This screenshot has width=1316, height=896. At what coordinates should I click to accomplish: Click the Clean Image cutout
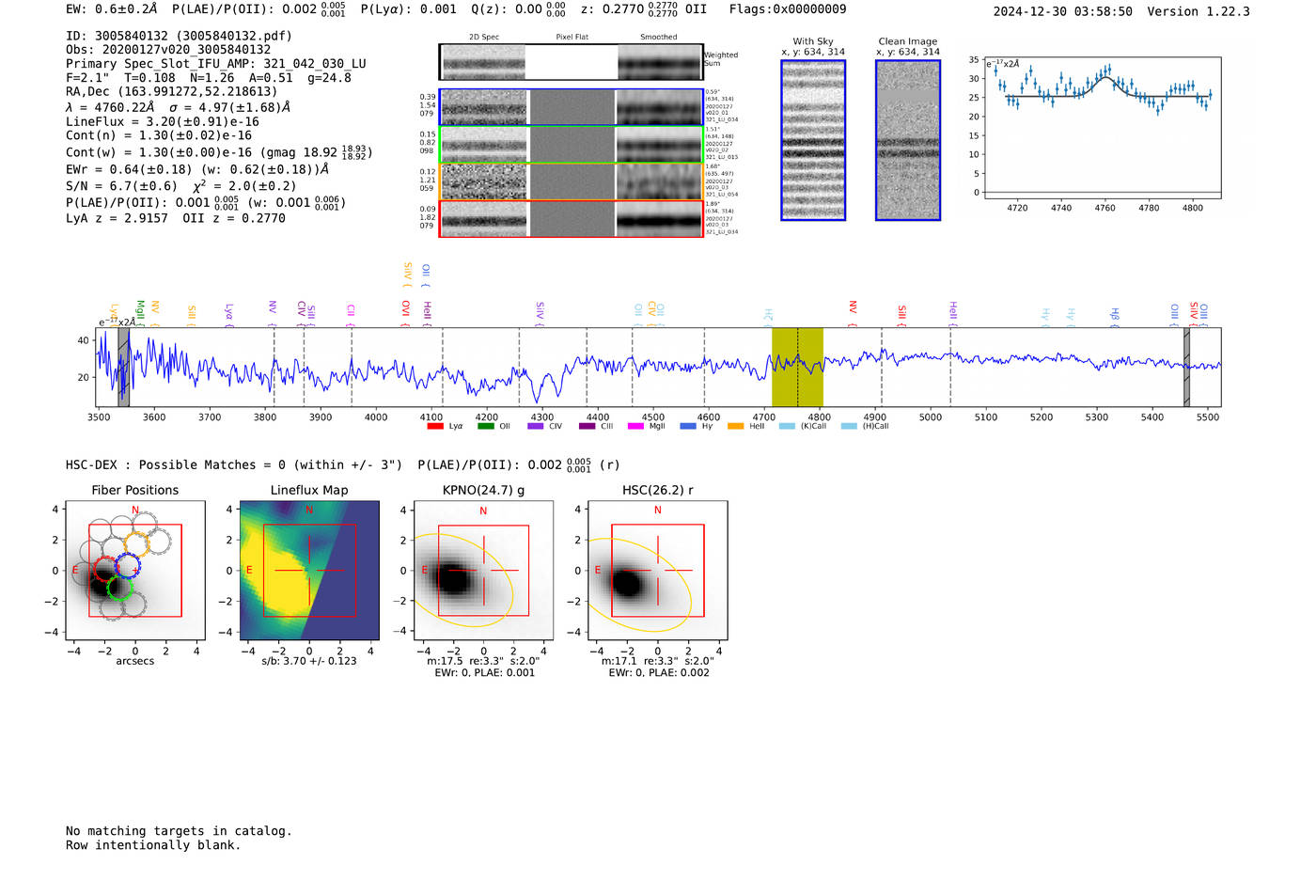[908, 140]
